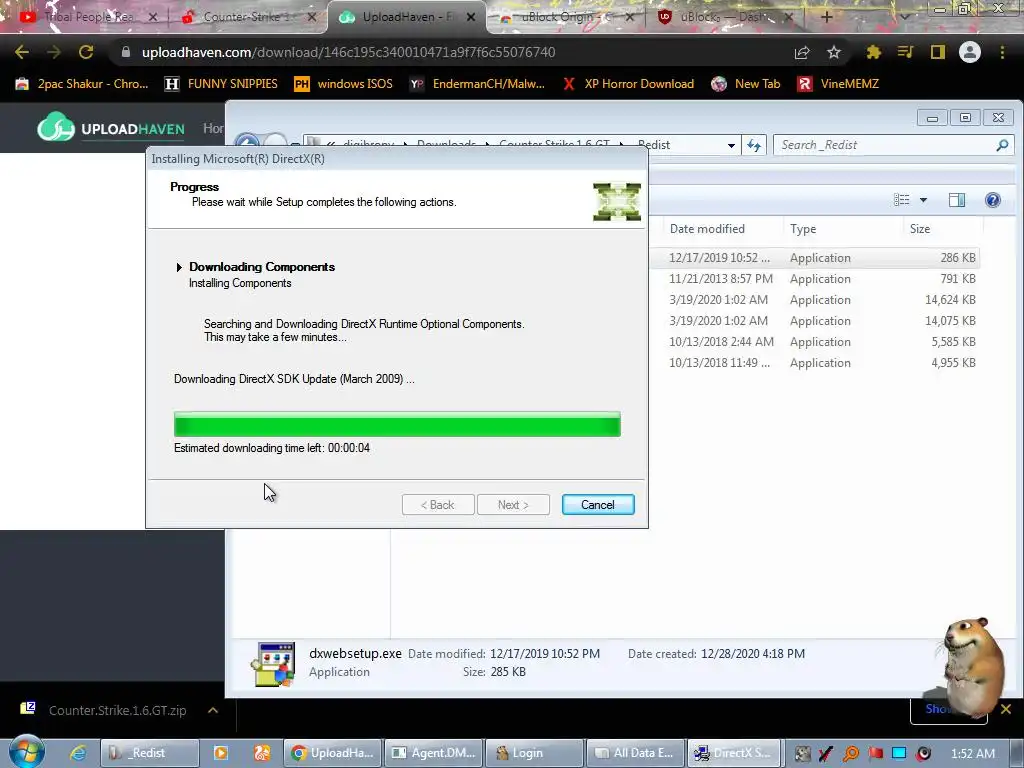
Task: Expand view options dropdown arrow
Action: coord(923,200)
